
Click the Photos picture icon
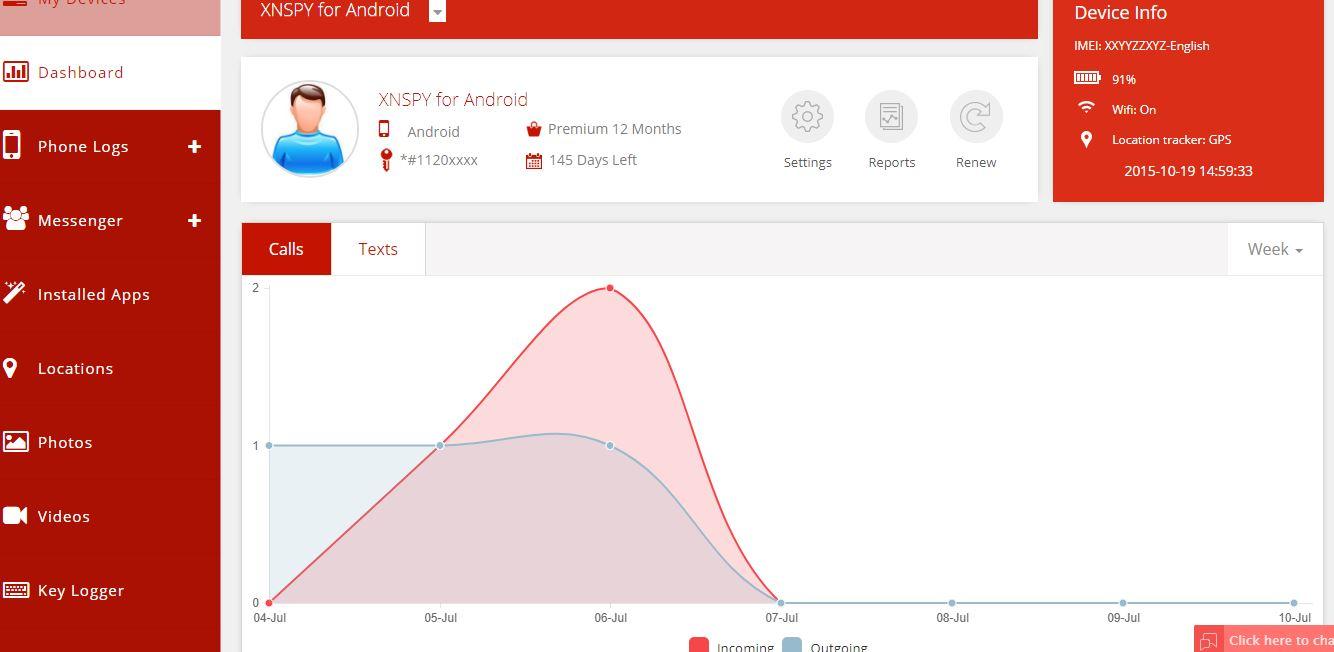(x=15, y=441)
